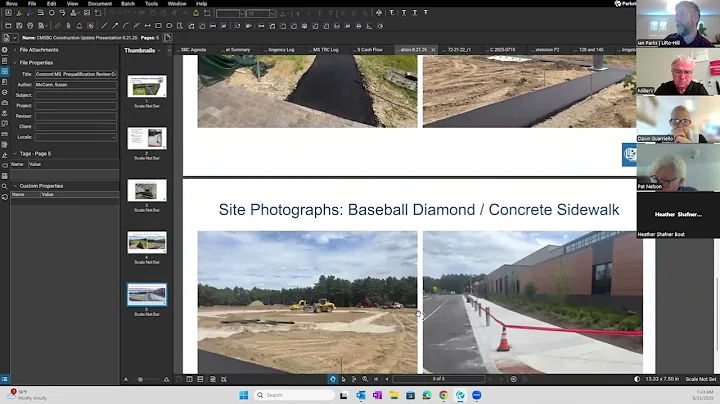
Task: Click split view vertical icon
Action: 190,379
